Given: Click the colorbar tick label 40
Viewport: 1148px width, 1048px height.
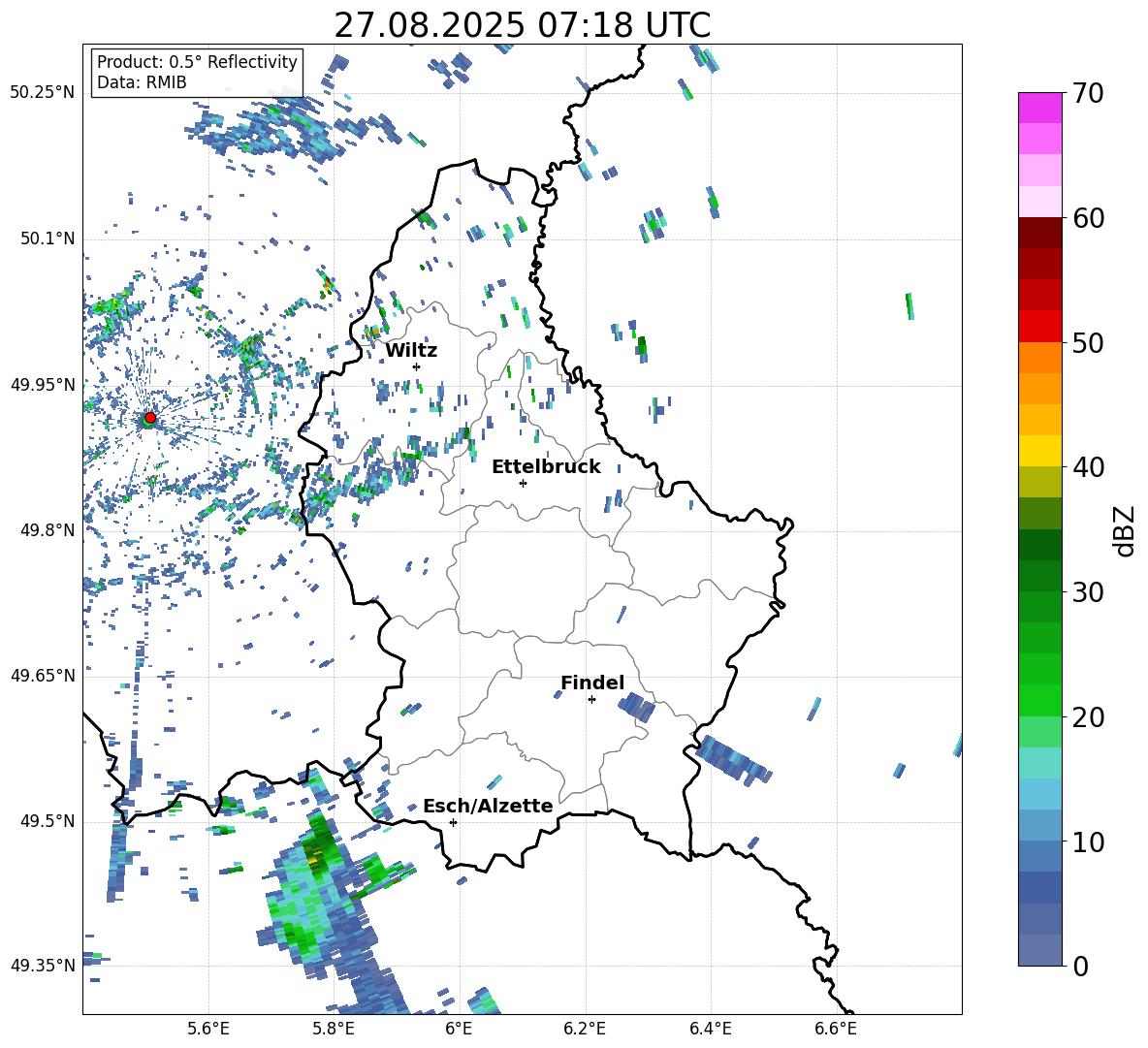Looking at the screenshot, I should coord(1088,467).
